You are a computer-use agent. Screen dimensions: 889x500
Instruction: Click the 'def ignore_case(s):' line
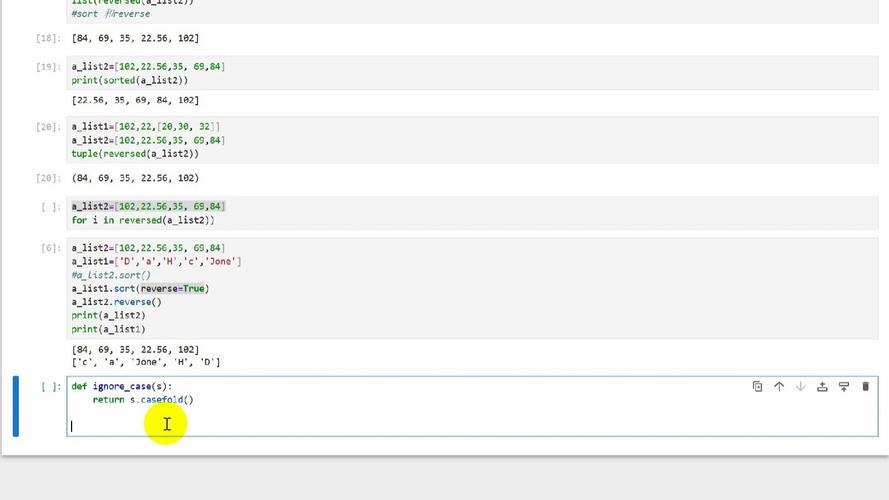[122, 386]
